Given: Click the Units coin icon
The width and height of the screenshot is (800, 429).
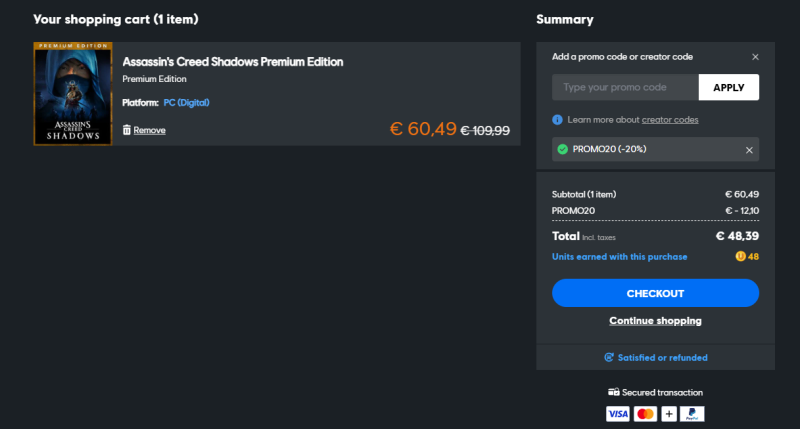Looking at the screenshot, I should click(740, 257).
